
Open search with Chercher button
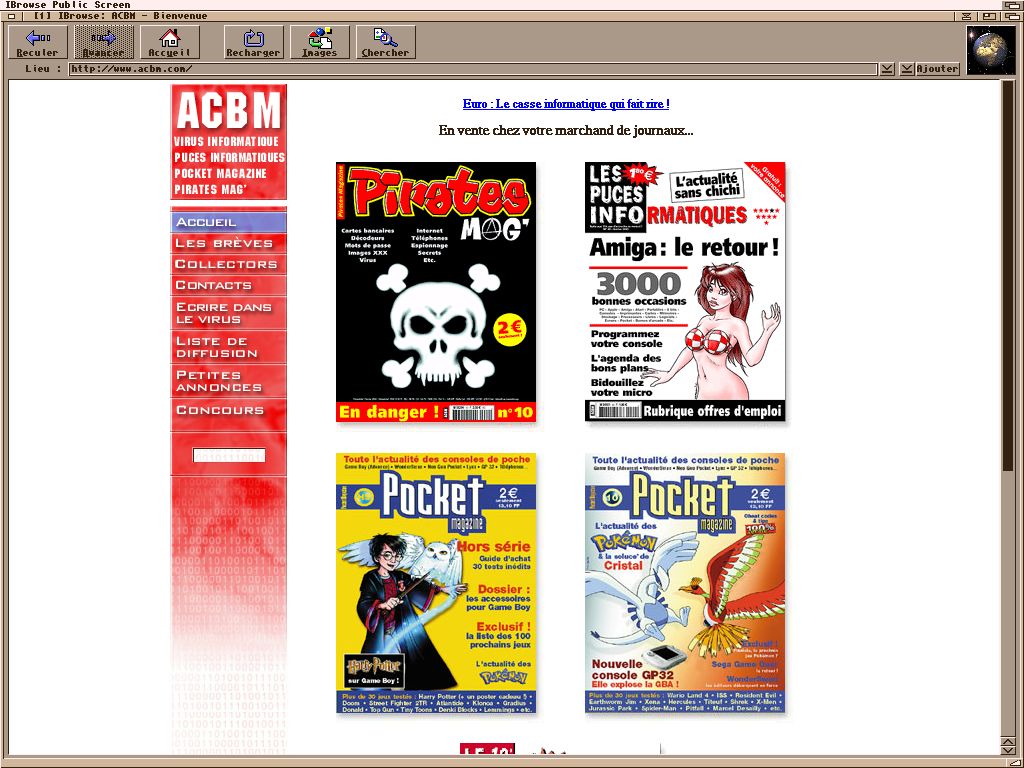pos(385,42)
